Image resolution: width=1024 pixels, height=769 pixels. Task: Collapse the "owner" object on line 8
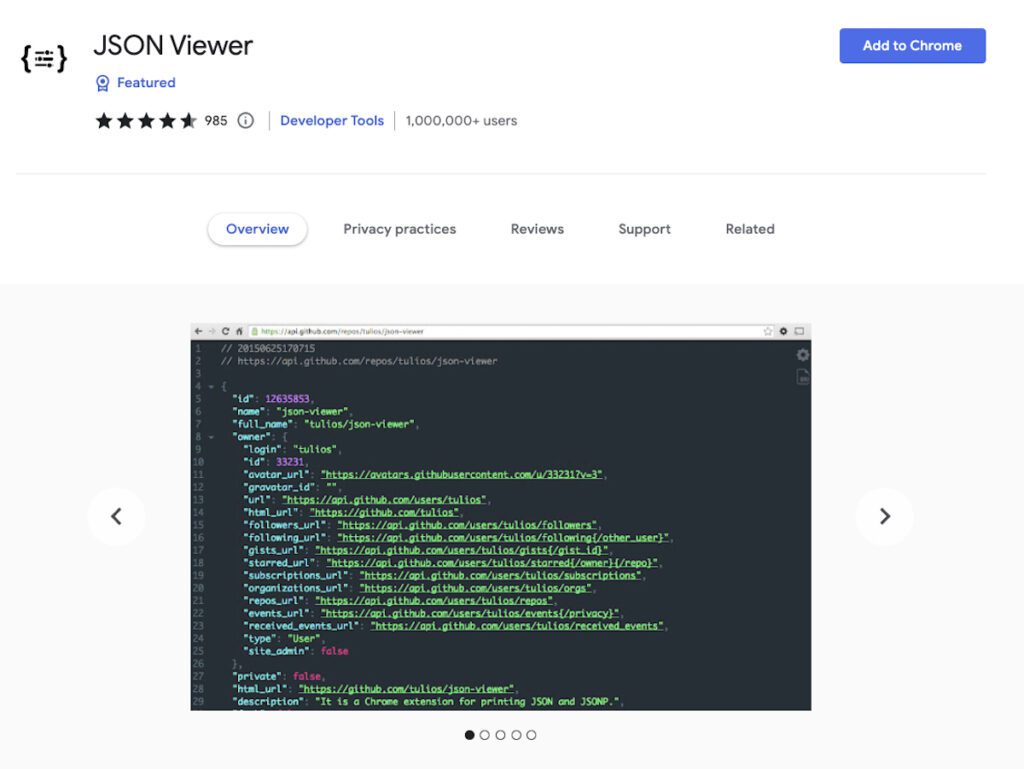(x=211, y=437)
